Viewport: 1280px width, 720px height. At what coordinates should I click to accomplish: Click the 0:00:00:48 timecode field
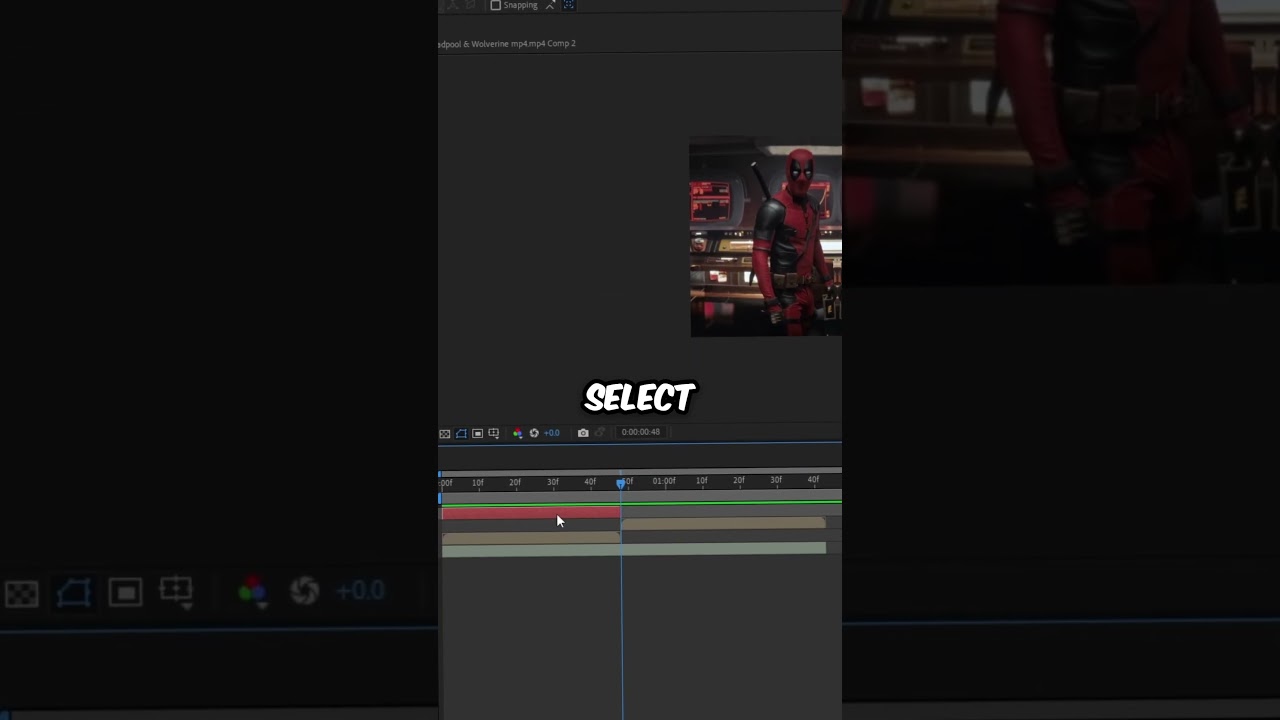point(640,432)
